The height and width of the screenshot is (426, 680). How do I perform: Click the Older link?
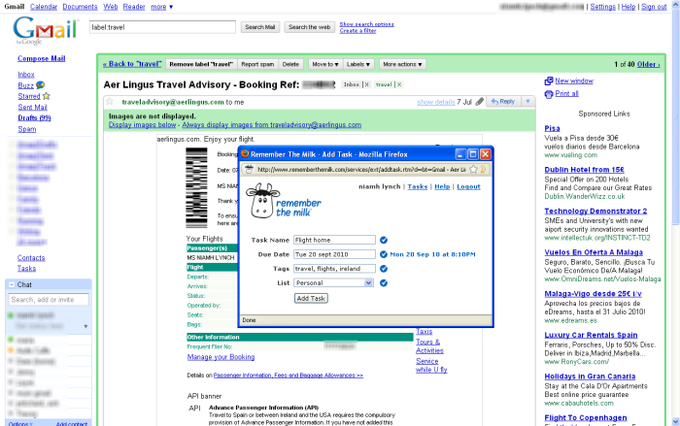point(648,64)
